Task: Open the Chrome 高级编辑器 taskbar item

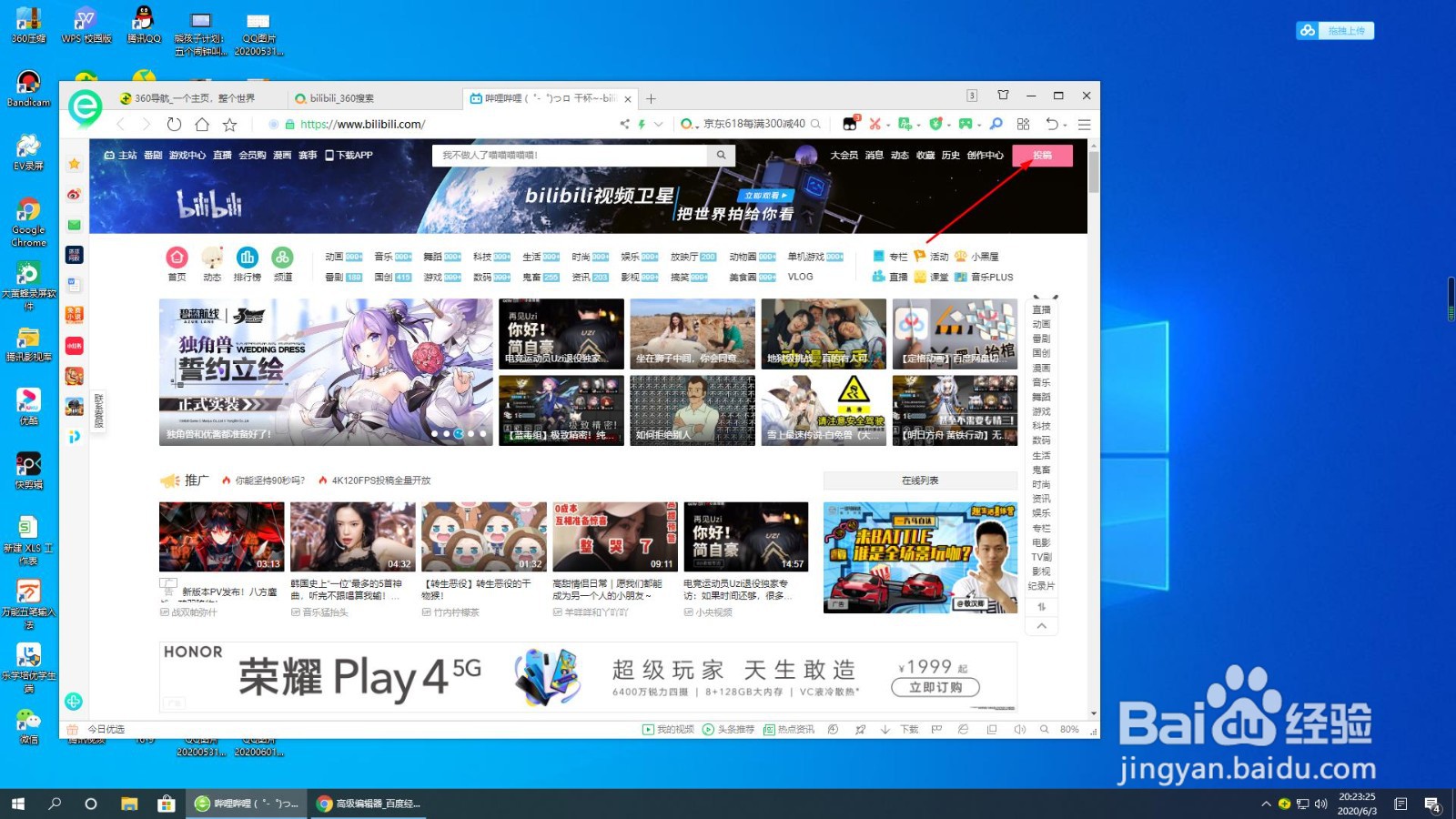Action: [x=369, y=804]
